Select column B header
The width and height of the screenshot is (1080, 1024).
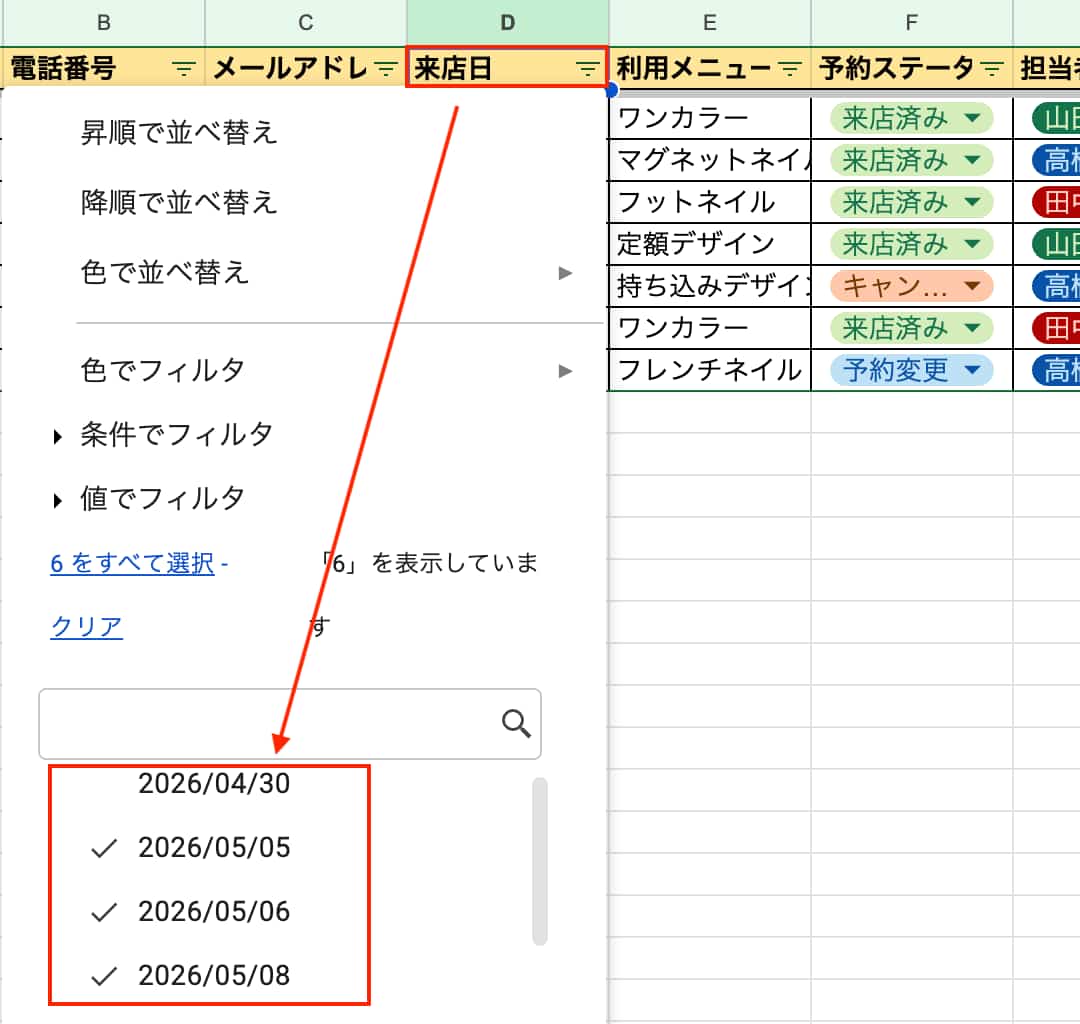coord(104,23)
